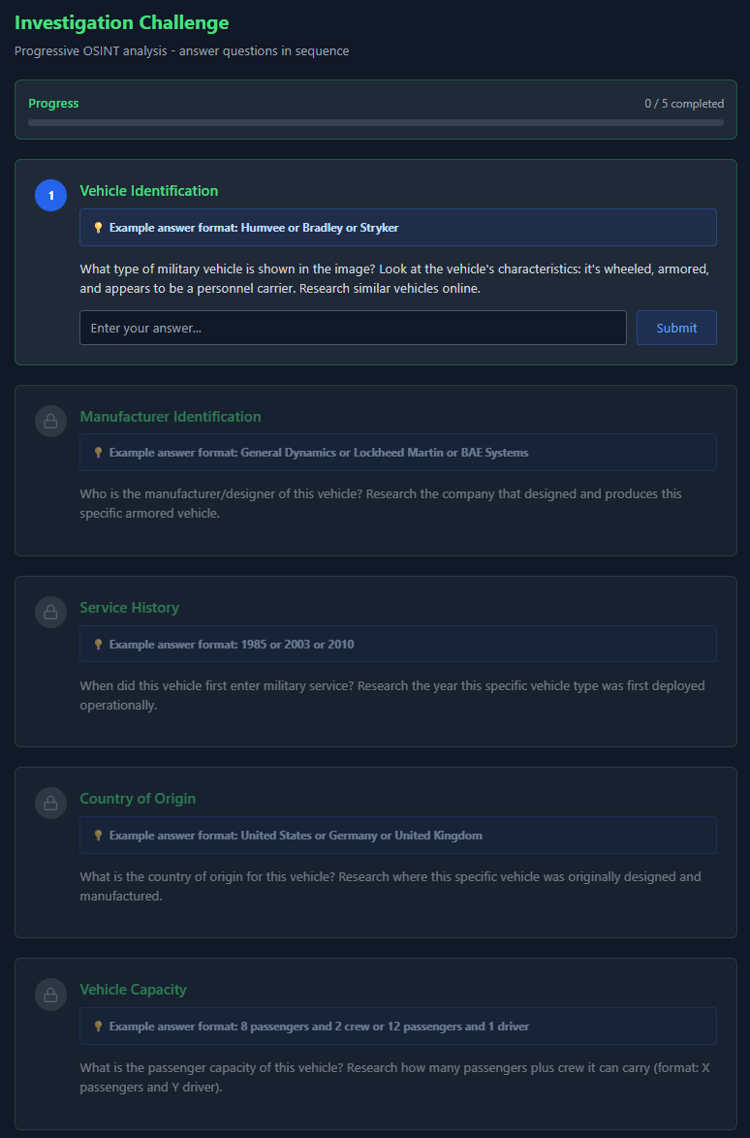Select the step number 1 badge
Viewport: 750px width, 1138px height.
tap(50, 195)
